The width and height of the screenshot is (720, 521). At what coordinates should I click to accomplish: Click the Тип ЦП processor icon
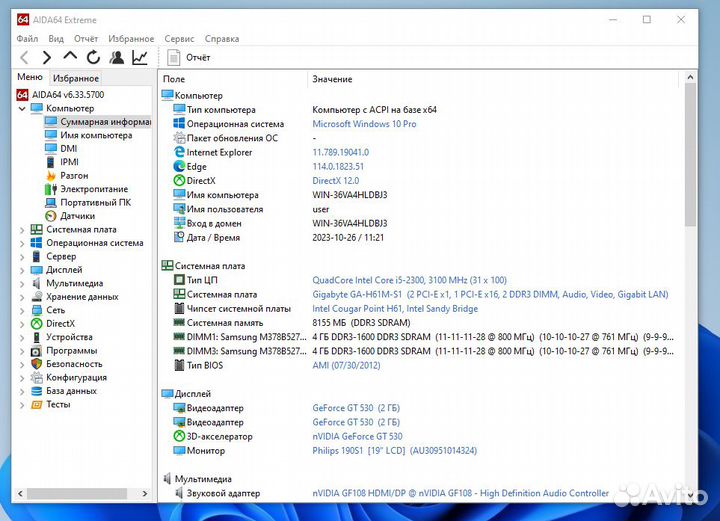[x=179, y=280]
